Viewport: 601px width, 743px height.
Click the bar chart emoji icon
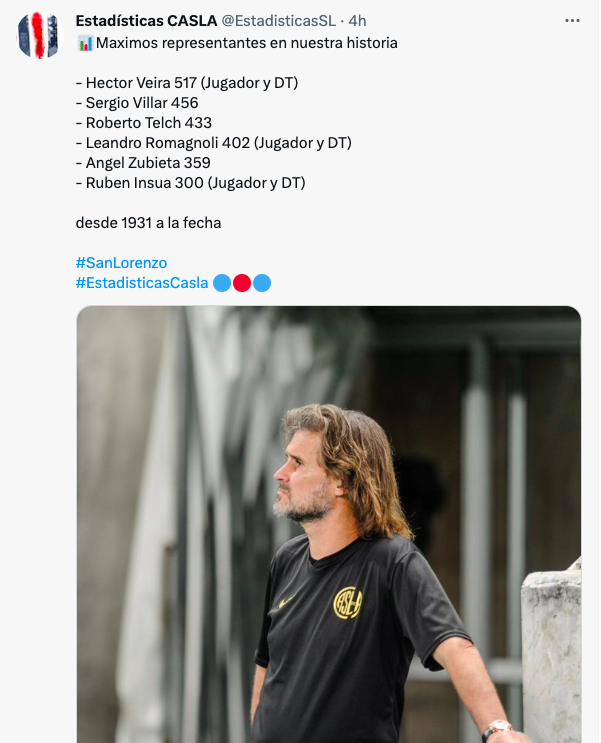85,44
